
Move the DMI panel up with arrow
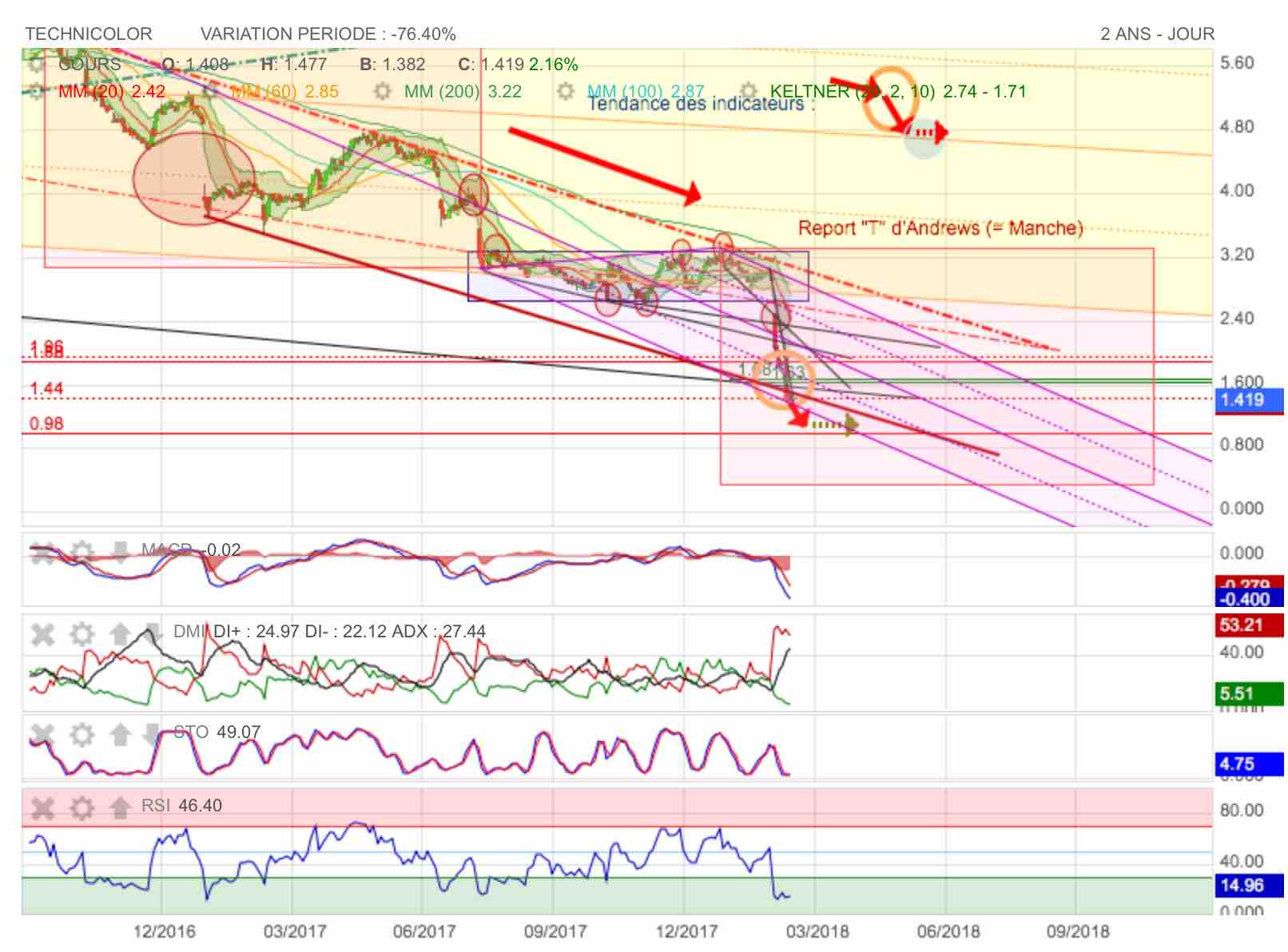click(x=120, y=635)
